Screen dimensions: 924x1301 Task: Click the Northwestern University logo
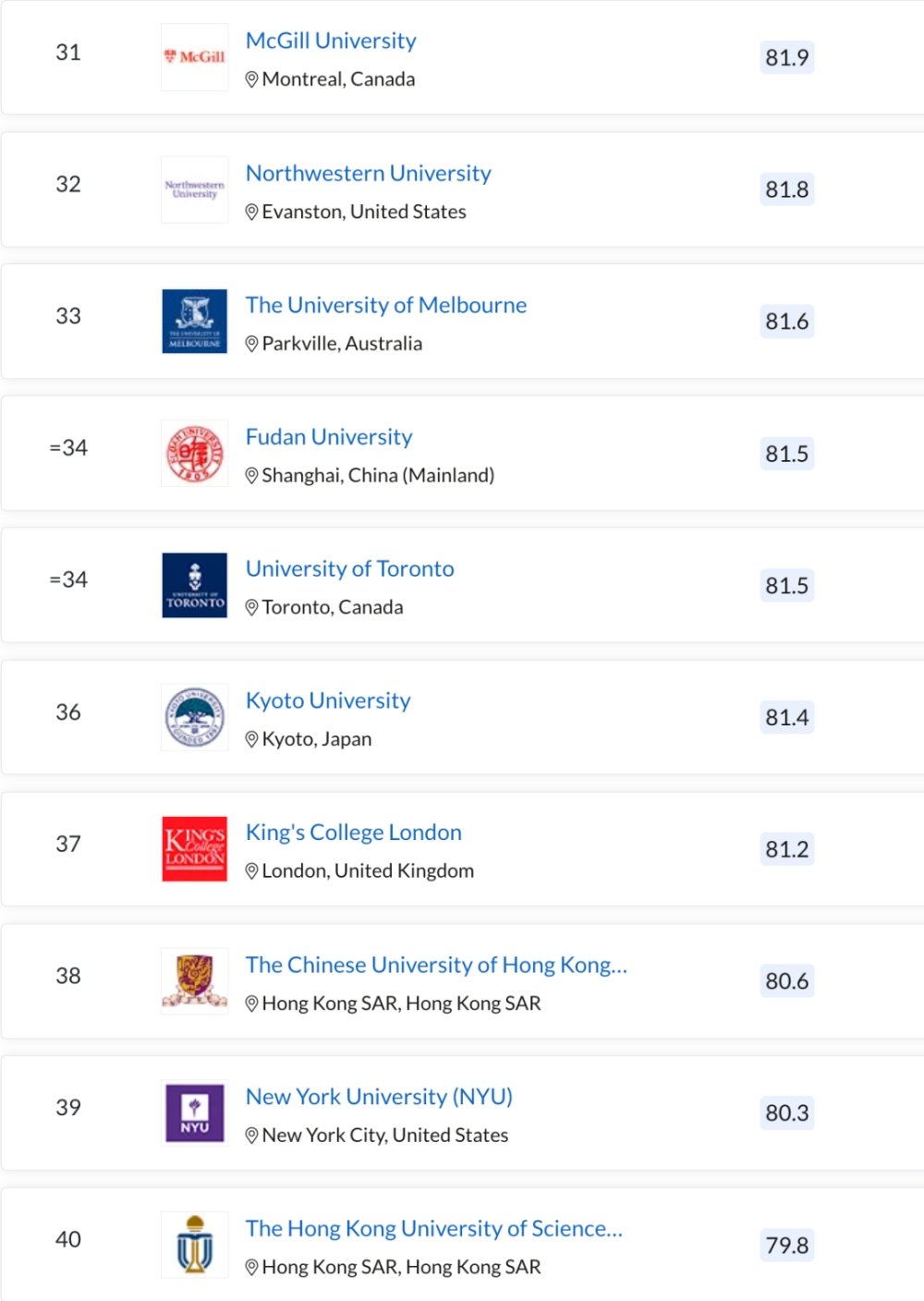(x=194, y=189)
